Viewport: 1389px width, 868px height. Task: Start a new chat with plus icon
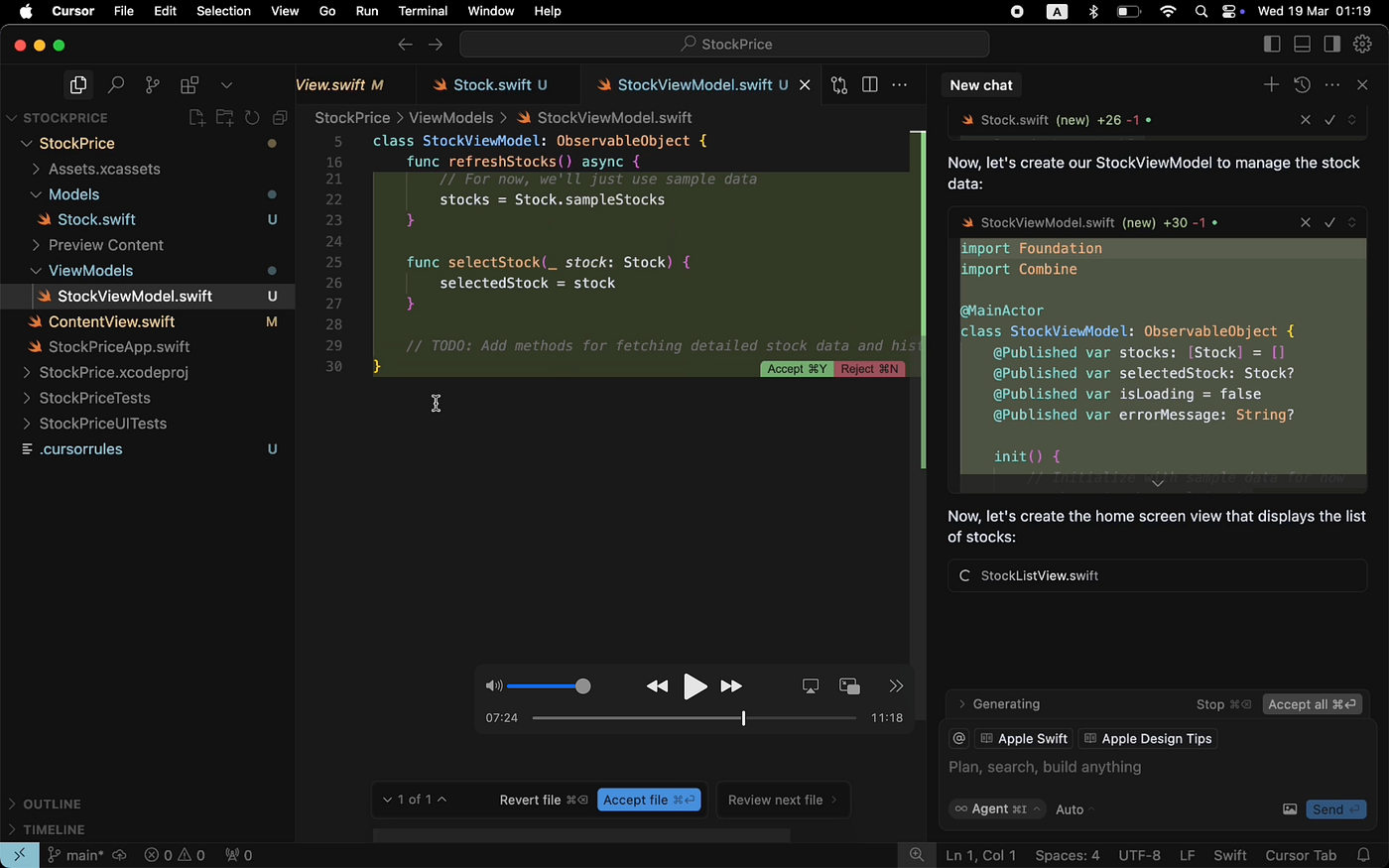coord(1271,85)
